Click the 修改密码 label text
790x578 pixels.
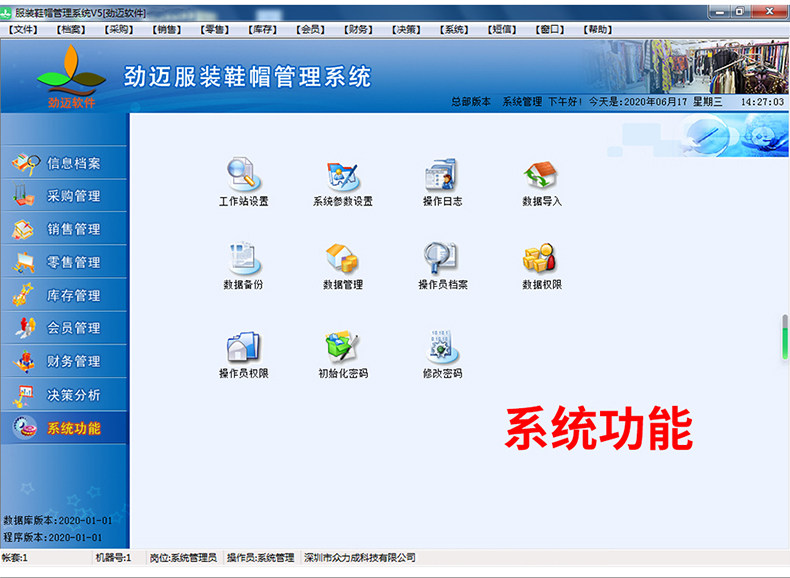[x=442, y=373]
